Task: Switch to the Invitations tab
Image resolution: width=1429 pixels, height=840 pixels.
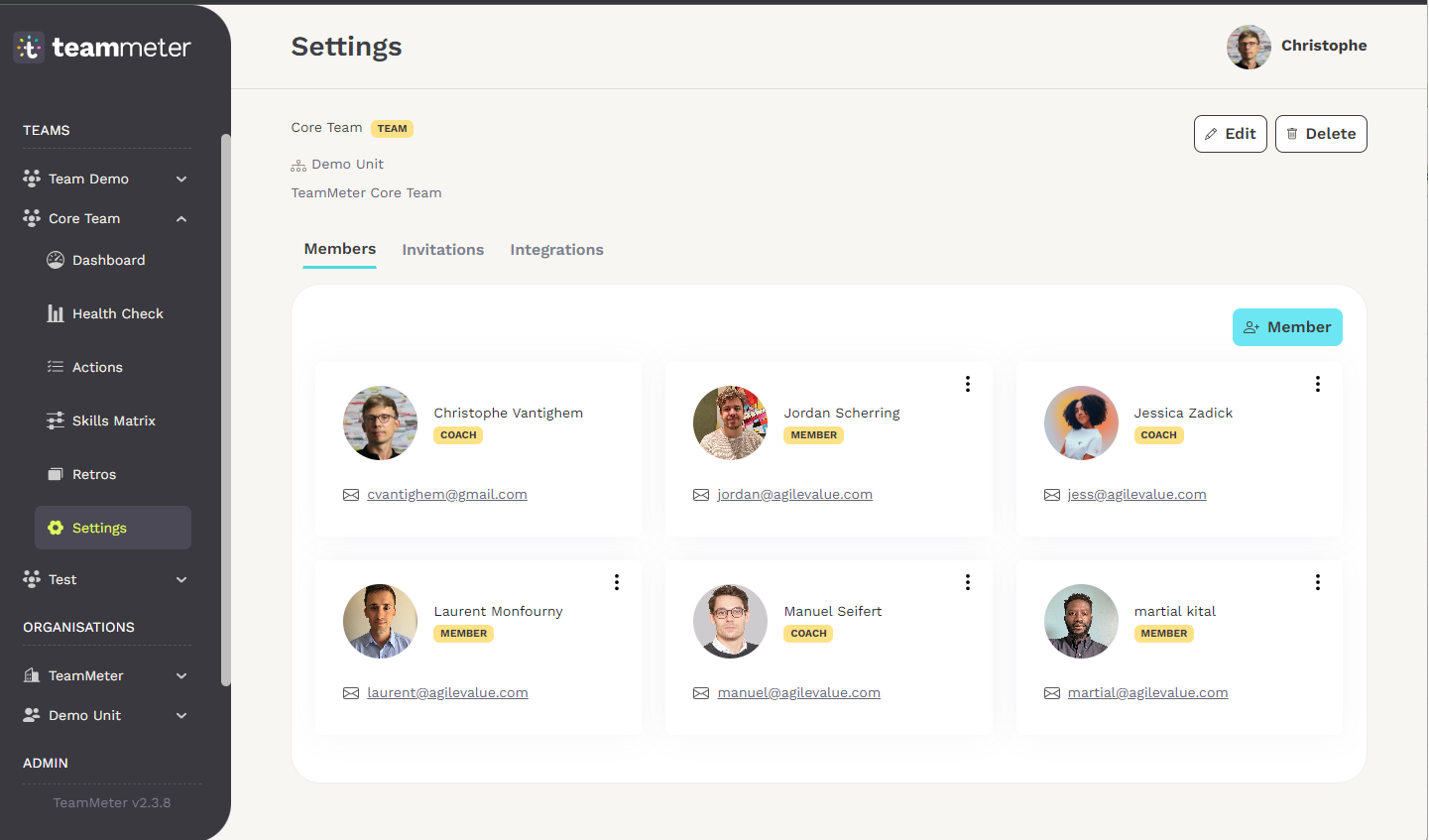Action: [442, 249]
